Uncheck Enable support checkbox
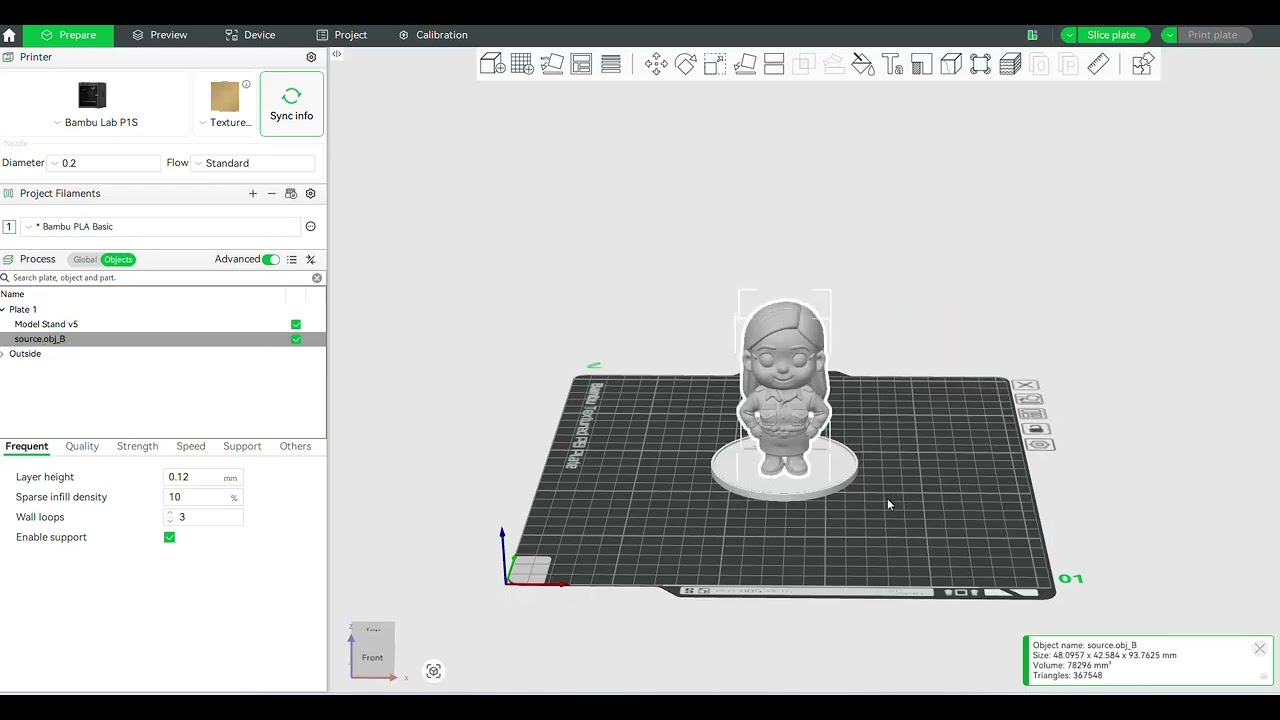This screenshot has height=720, width=1280. point(169,537)
